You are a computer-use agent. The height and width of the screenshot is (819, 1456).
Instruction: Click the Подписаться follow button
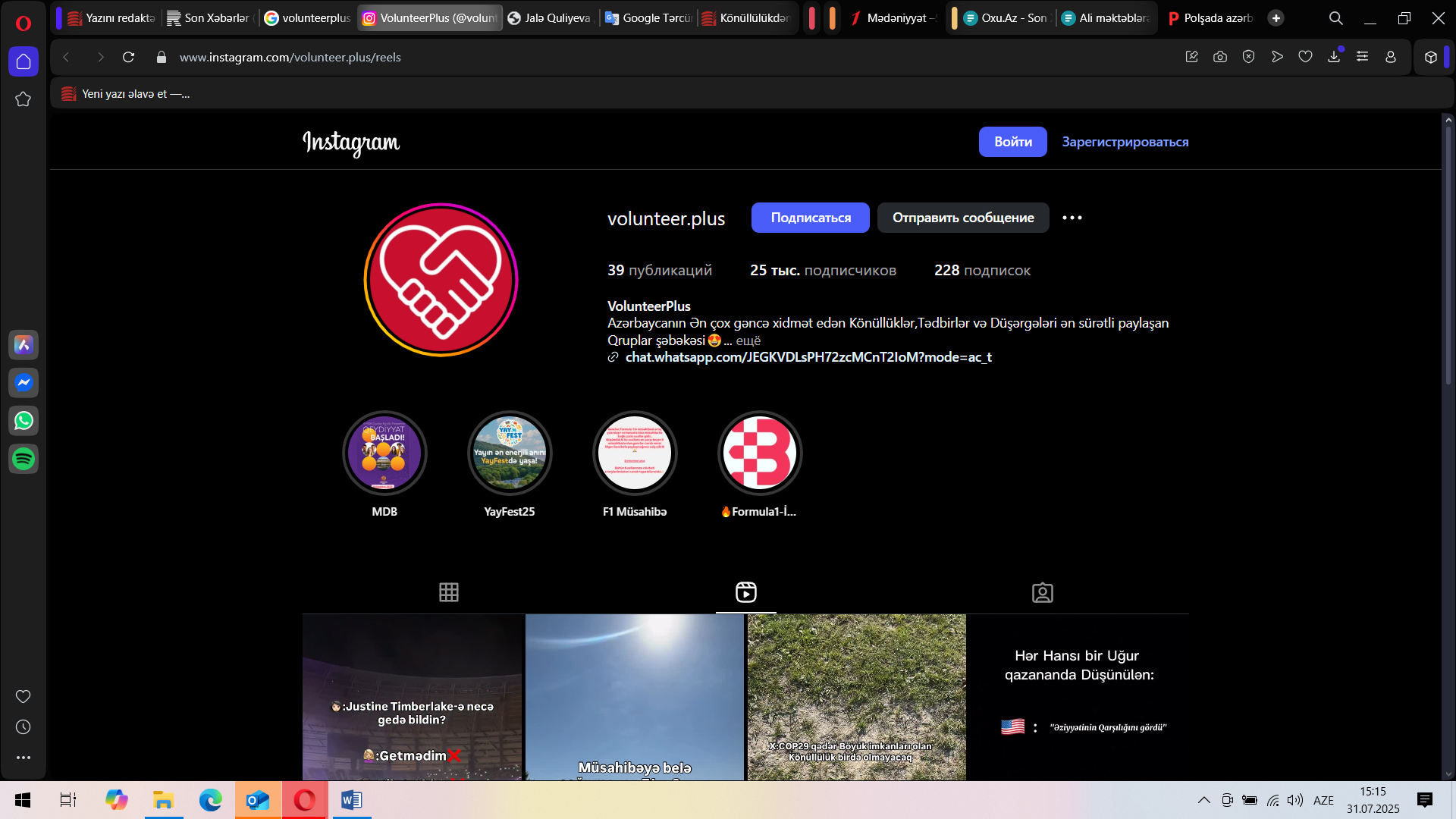[x=810, y=218]
